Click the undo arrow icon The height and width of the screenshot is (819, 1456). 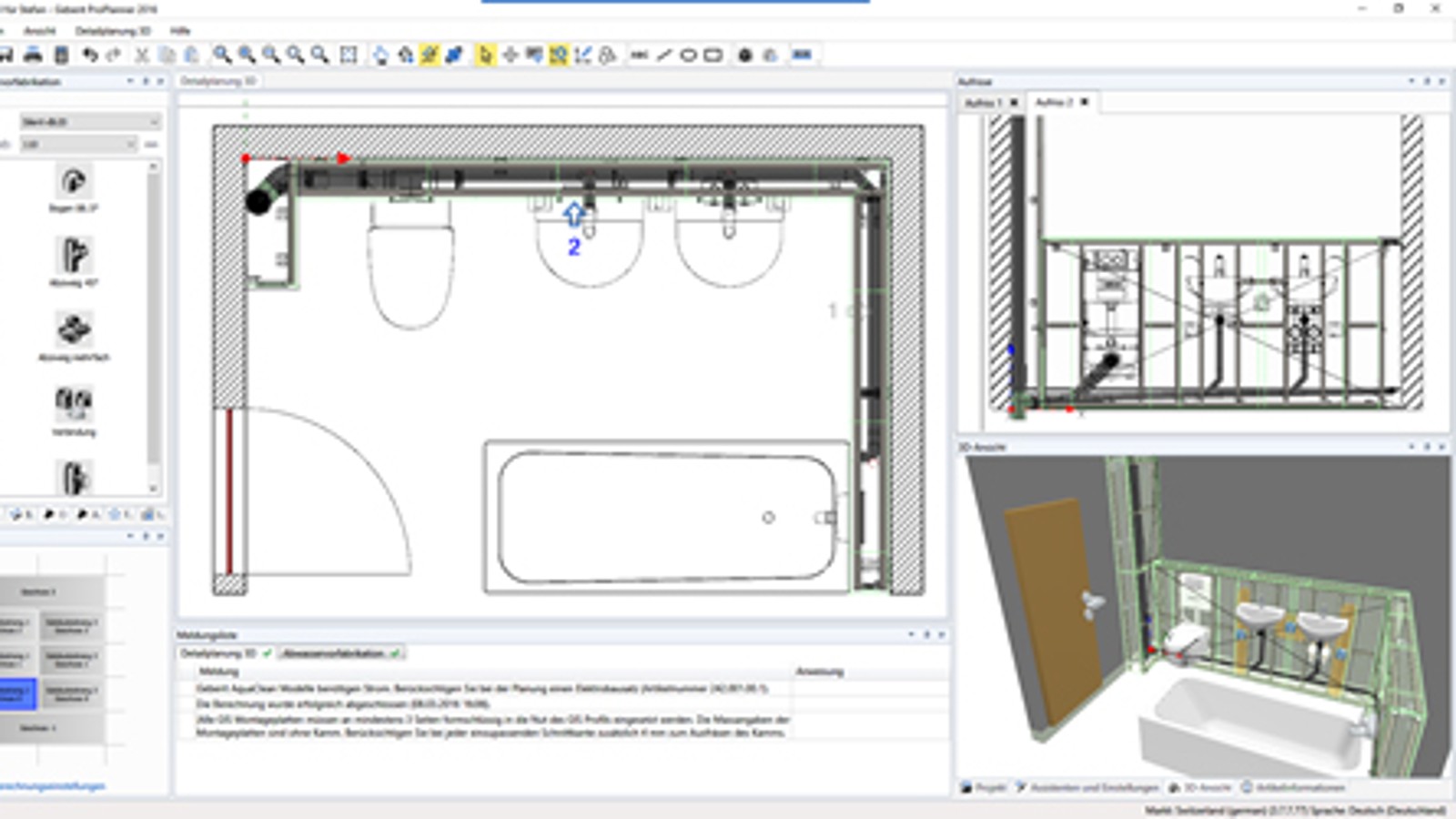pos(89,55)
